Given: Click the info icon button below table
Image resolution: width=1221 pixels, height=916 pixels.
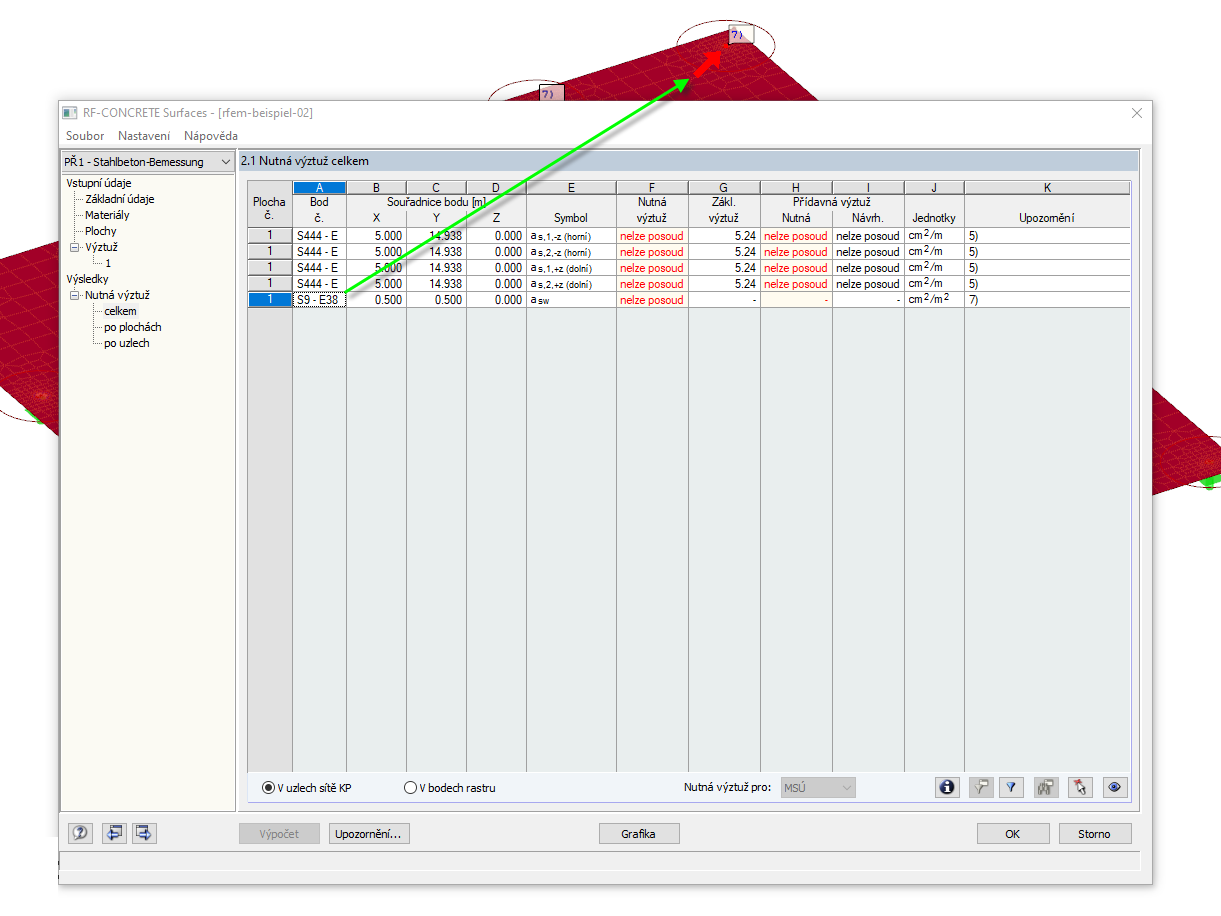Looking at the screenshot, I should [x=947, y=787].
